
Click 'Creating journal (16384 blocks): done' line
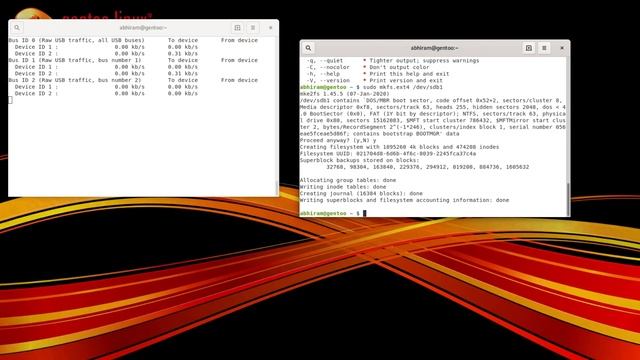pyautogui.click(x=361, y=193)
